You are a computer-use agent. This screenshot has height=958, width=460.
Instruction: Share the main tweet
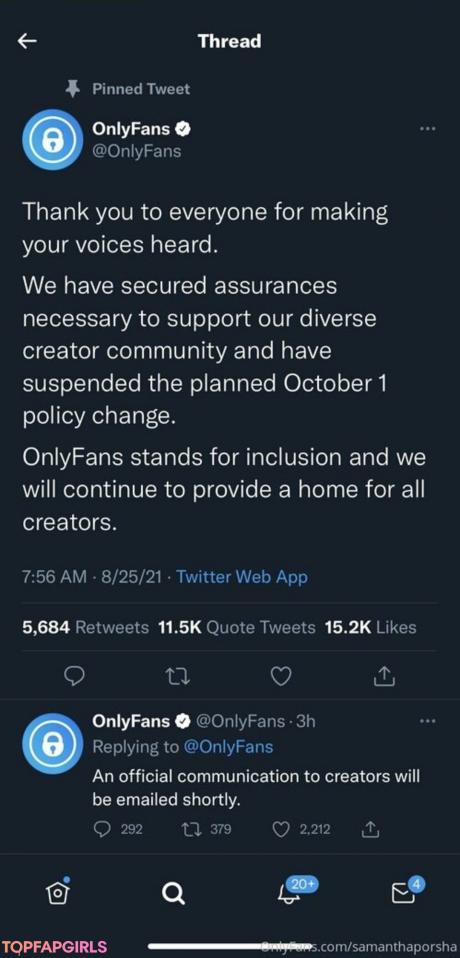[x=385, y=675]
